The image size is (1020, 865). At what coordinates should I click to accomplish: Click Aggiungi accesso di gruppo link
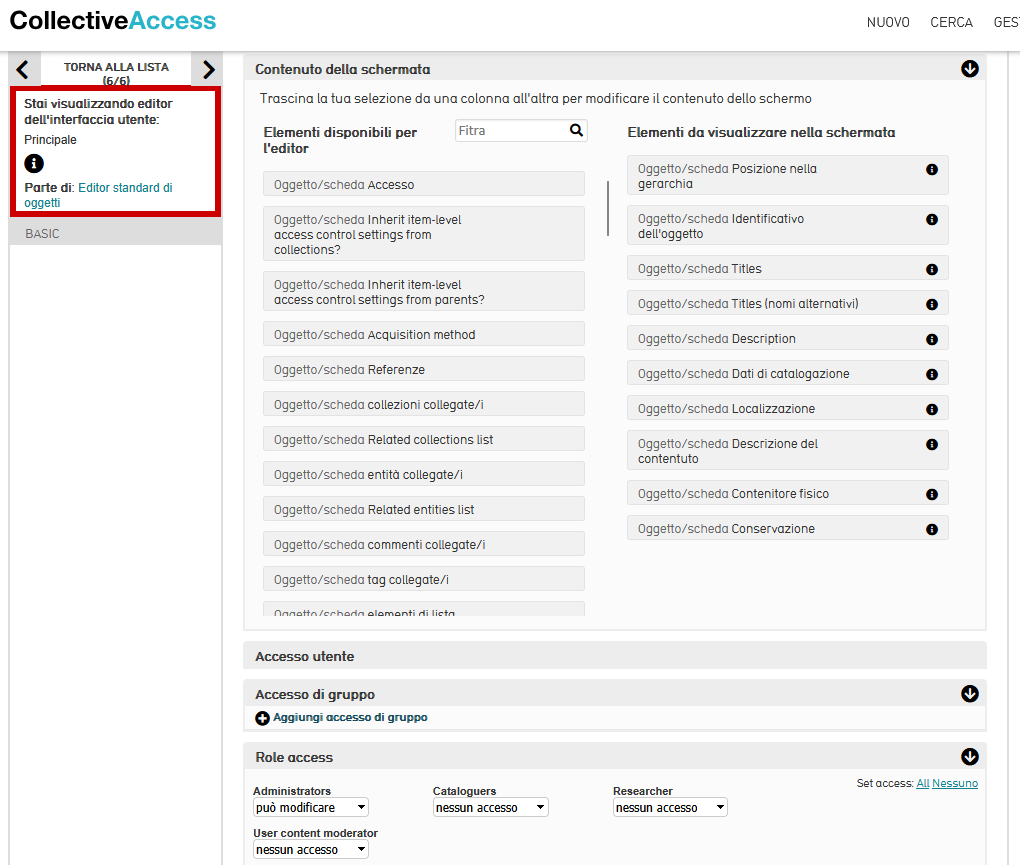coord(350,717)
